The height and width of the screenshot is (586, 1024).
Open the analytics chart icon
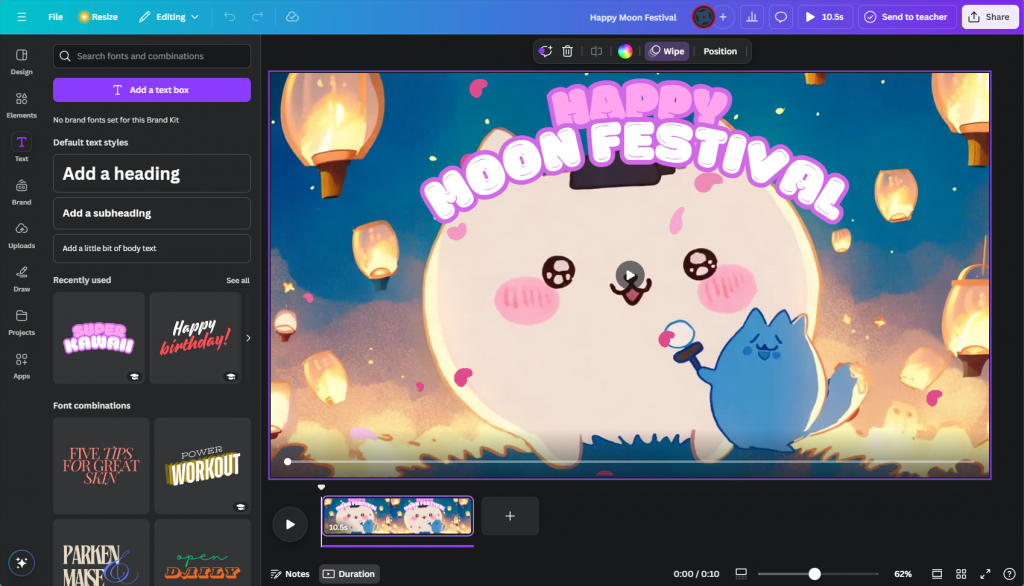(752, 17)
